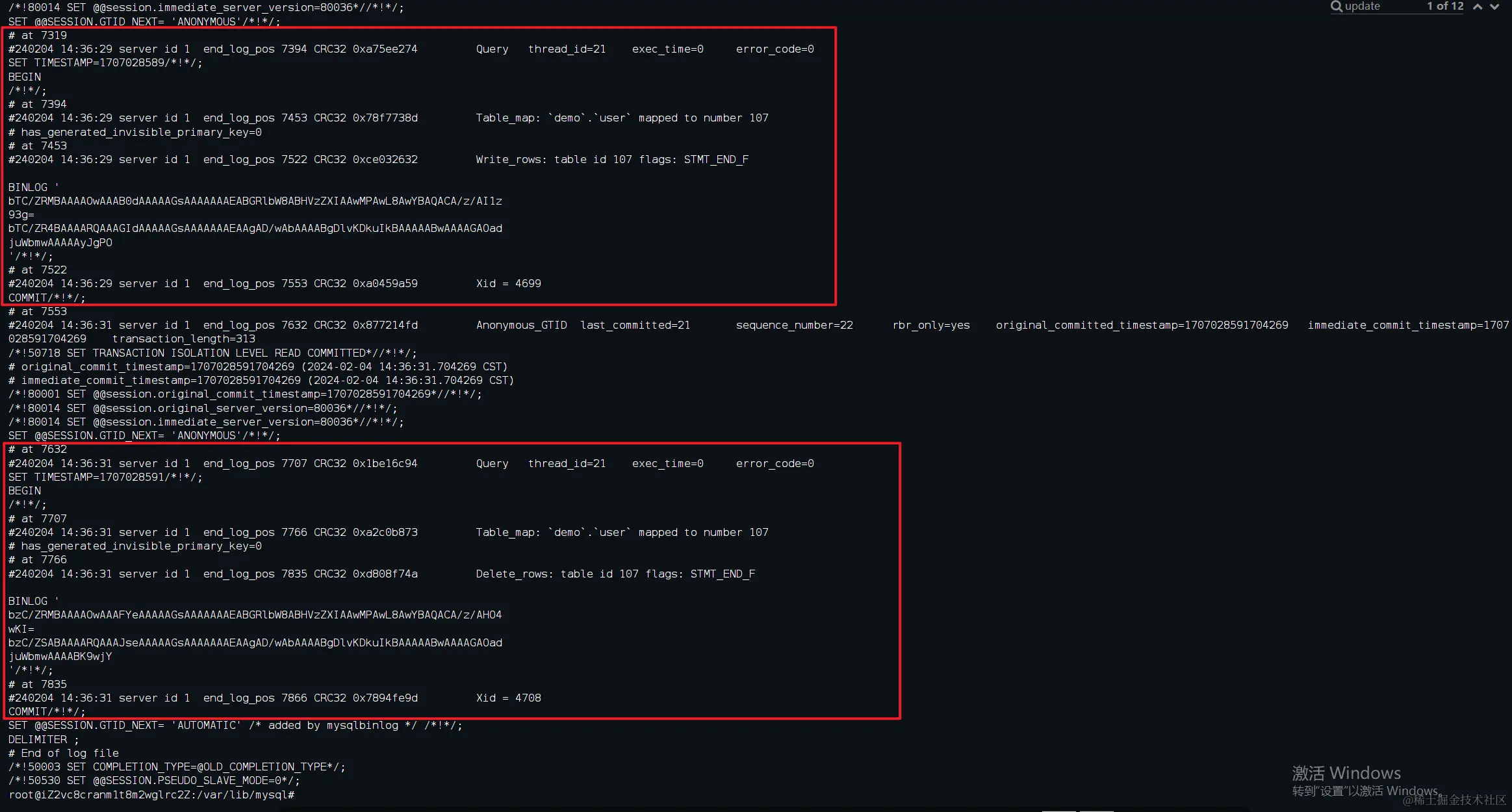Click the '1 of 12' match counter
Image resolution: width=1512 pixels, height=812 pixels.
click(1444, 6)
